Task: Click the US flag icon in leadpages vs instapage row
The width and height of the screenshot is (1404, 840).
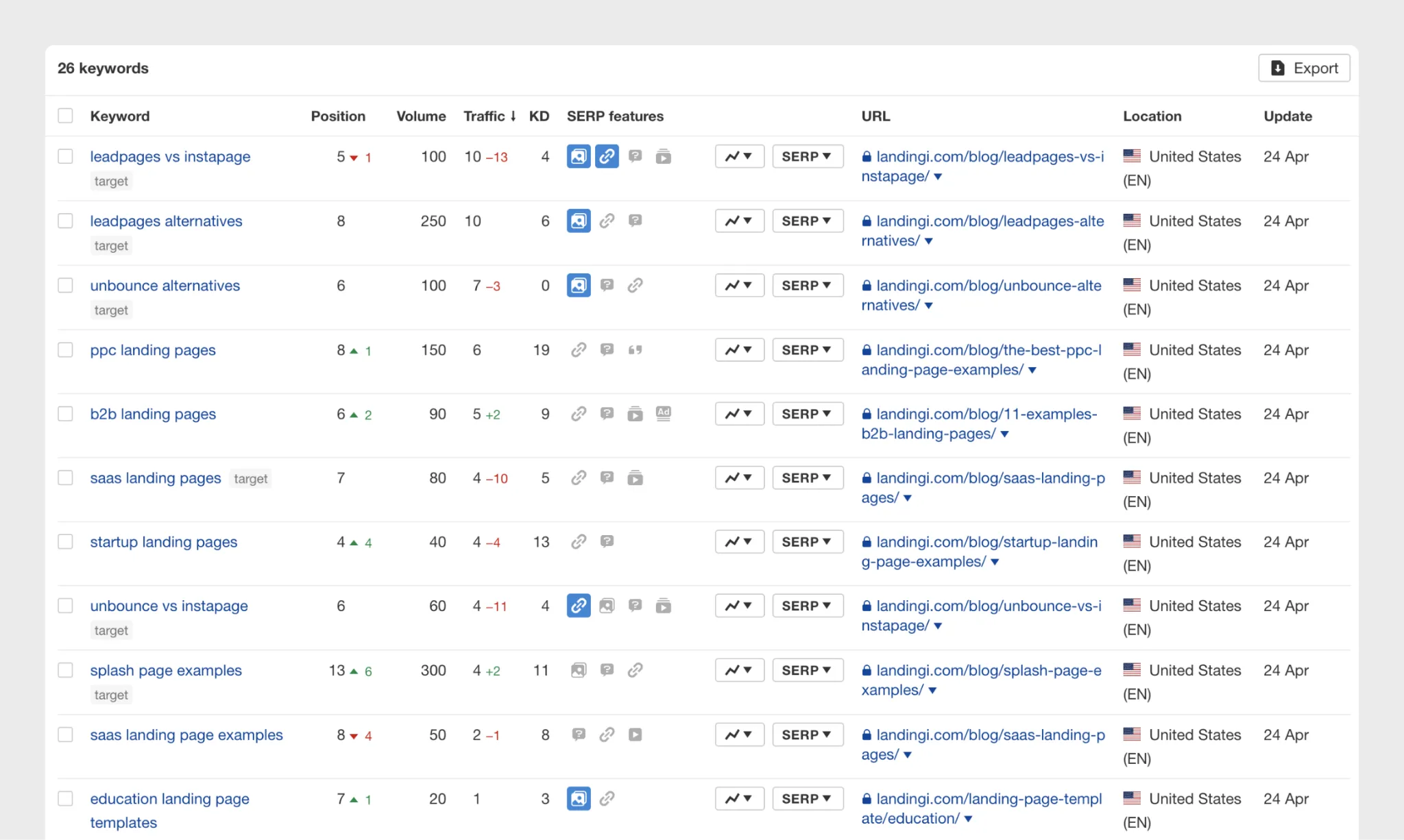Action: click(x=1132, y=156)
